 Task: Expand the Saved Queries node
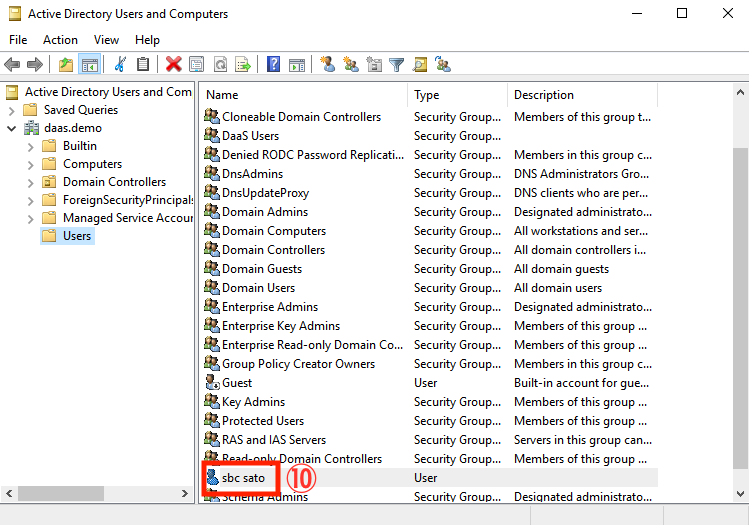pyautogui.click(x=12, y=111)
